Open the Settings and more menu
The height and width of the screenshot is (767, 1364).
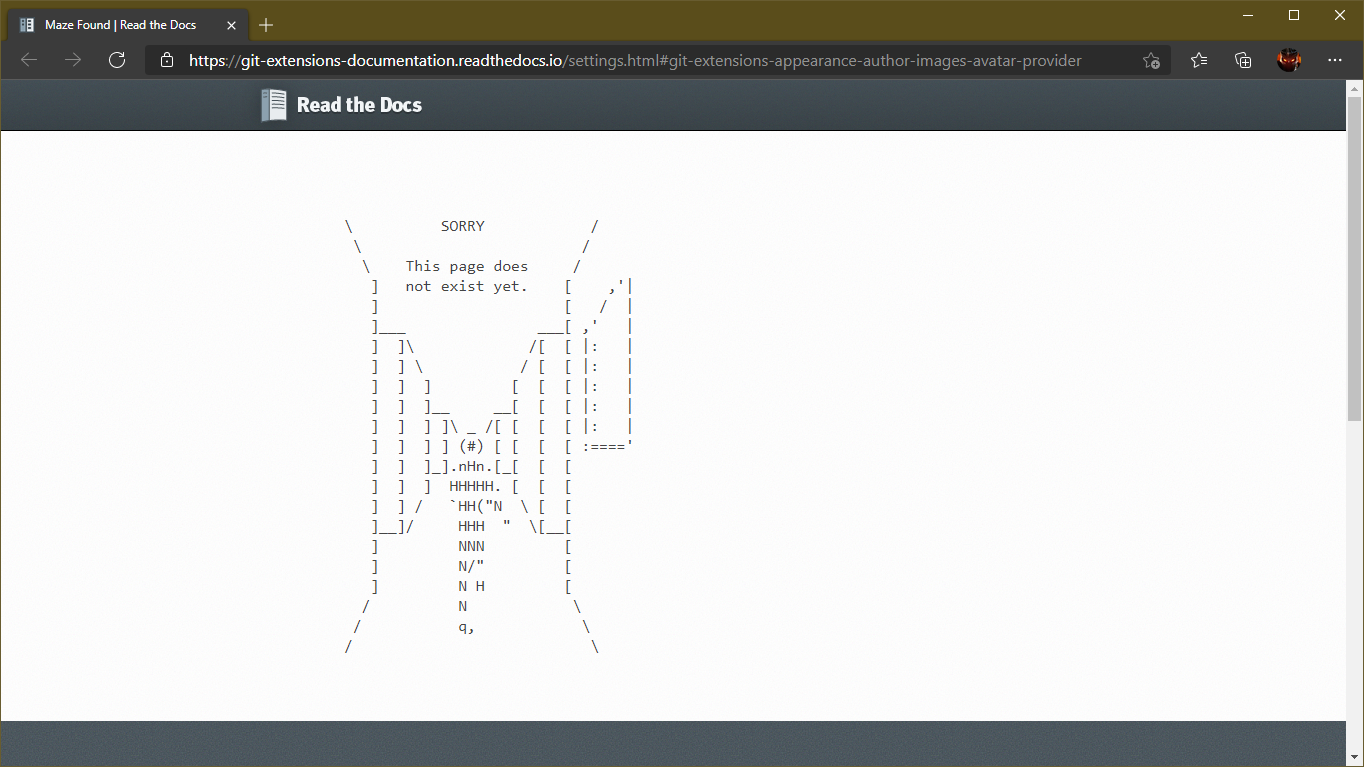1335,60
